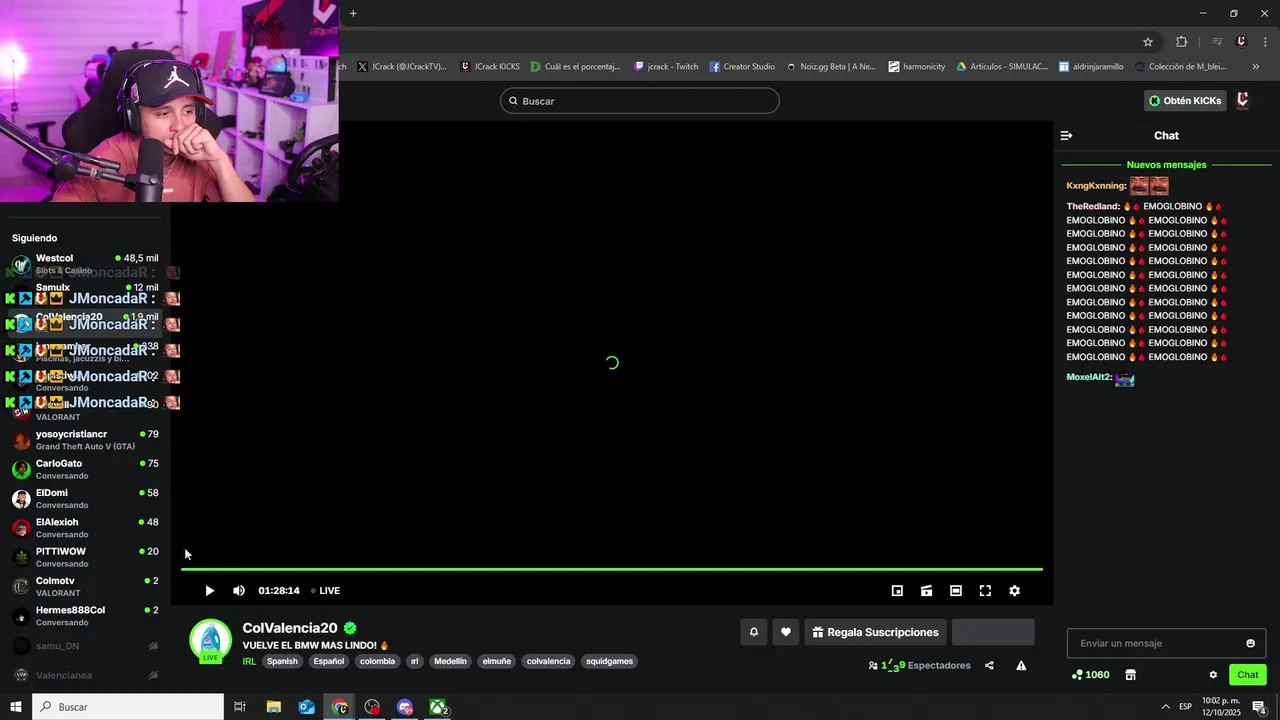Collapse the chat panel arrow icon

1066,135
